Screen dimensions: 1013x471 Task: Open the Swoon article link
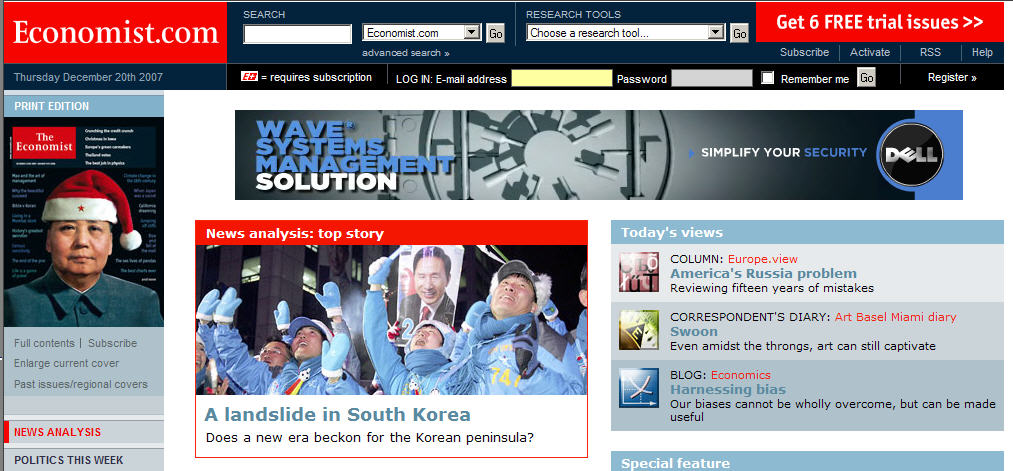tap(694, 331)
